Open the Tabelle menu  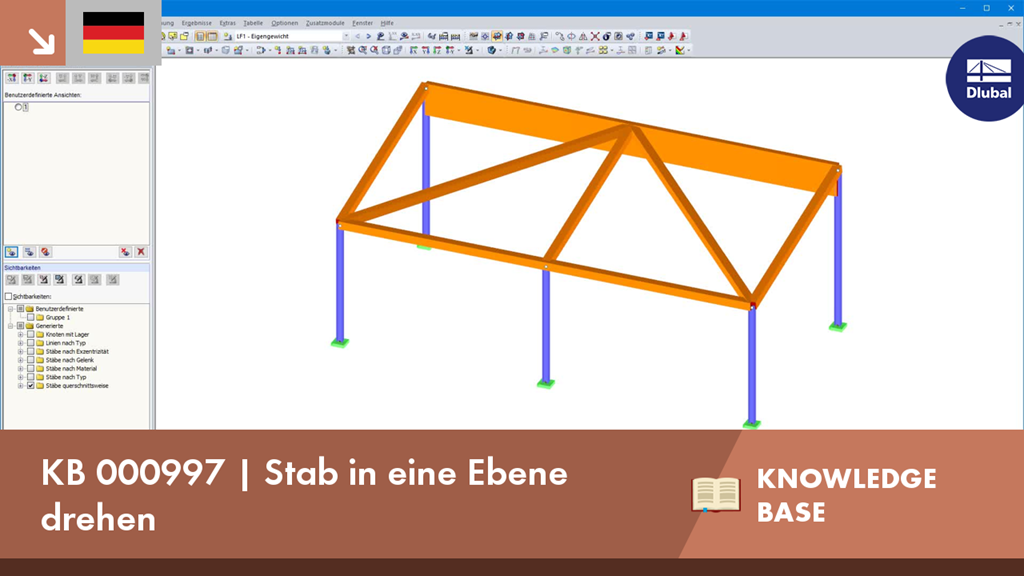tap(253, 23)
